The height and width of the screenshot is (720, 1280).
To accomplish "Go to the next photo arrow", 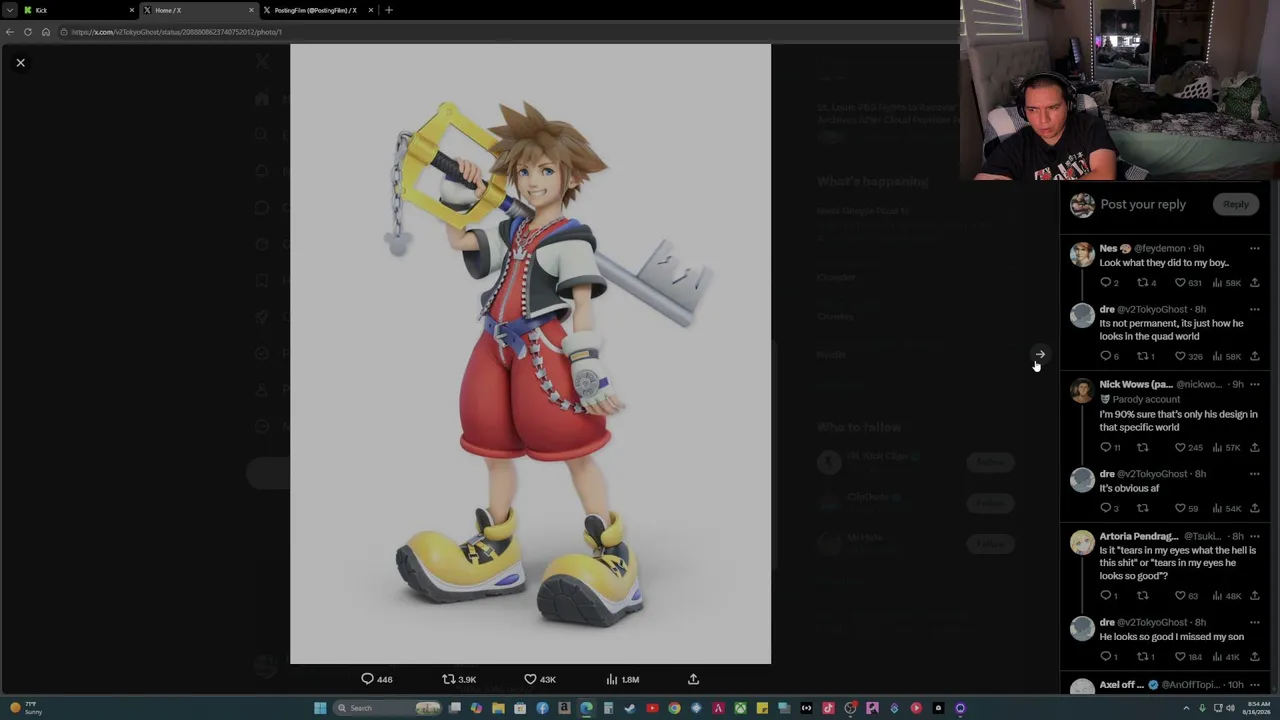I will (x=1040, y=354).
